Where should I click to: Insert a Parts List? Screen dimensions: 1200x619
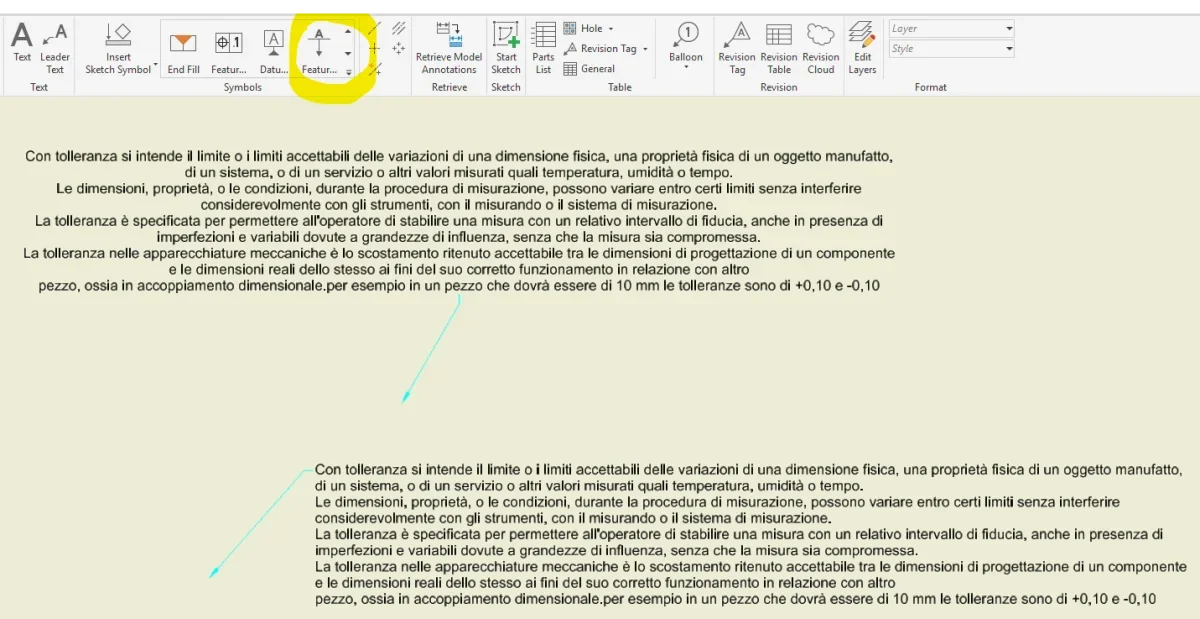[543, 48]
